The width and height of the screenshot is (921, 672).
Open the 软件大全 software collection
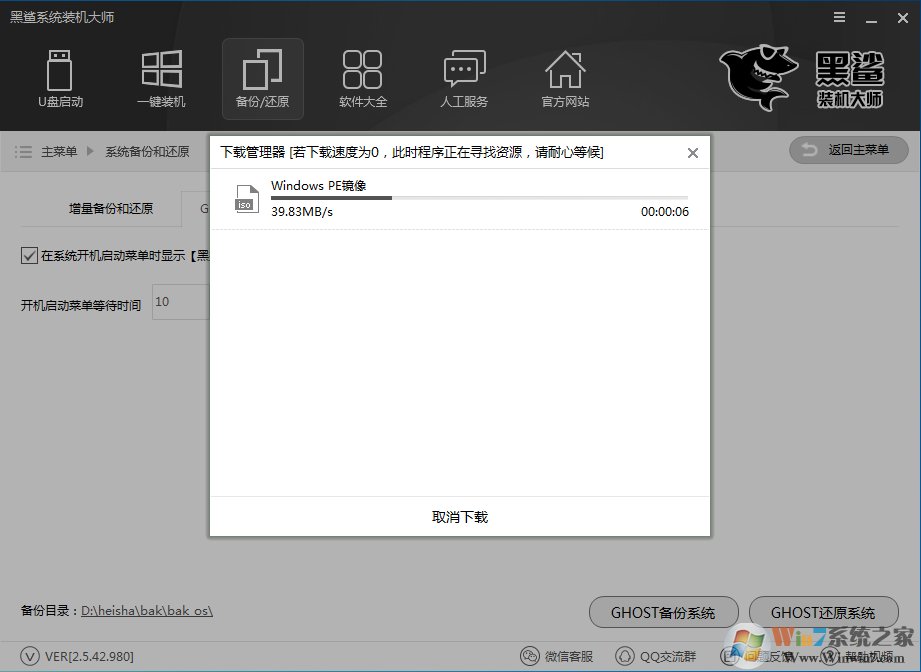363,79
